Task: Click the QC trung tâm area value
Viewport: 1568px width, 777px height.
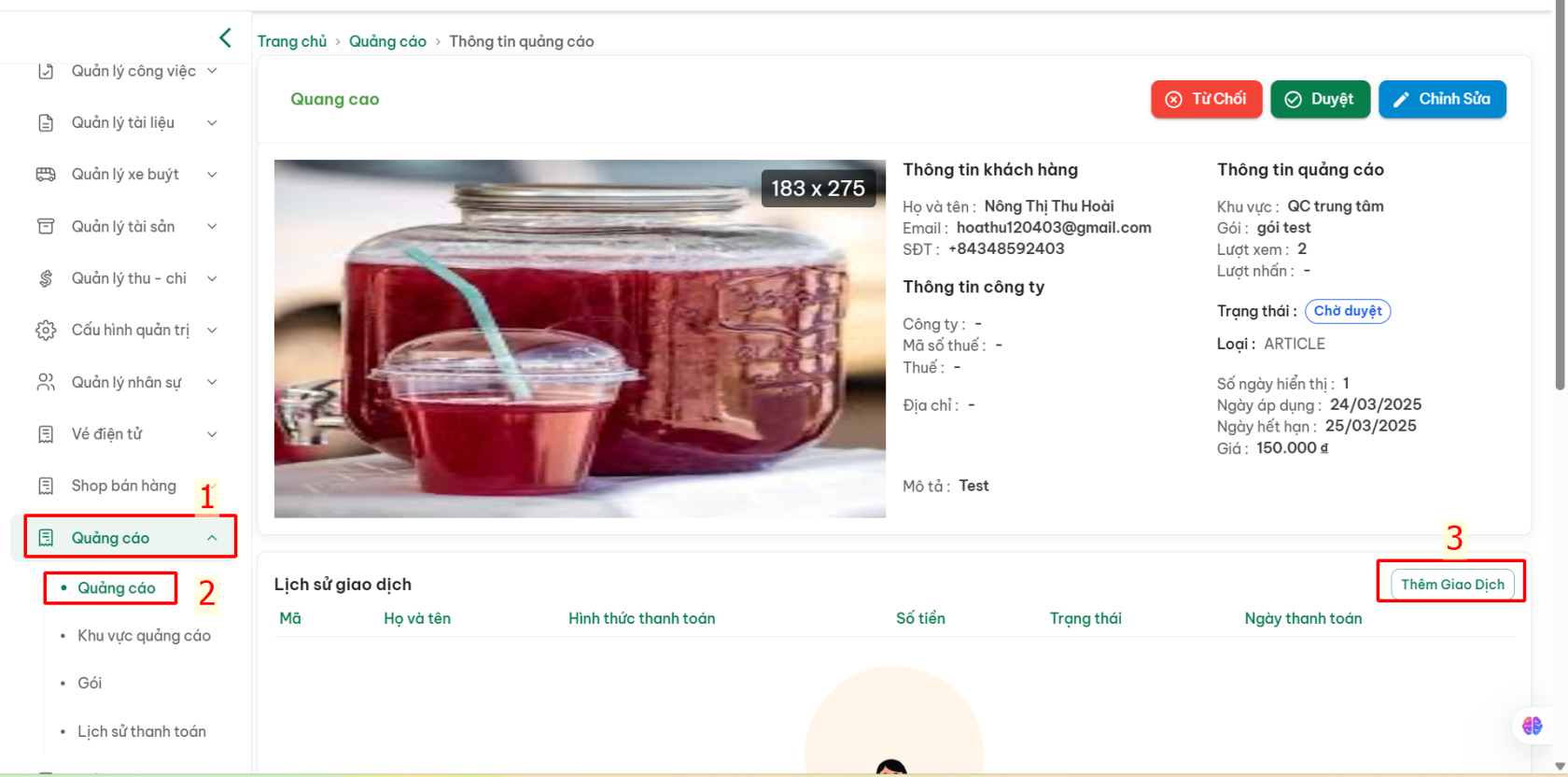Action: point(1336,206)
